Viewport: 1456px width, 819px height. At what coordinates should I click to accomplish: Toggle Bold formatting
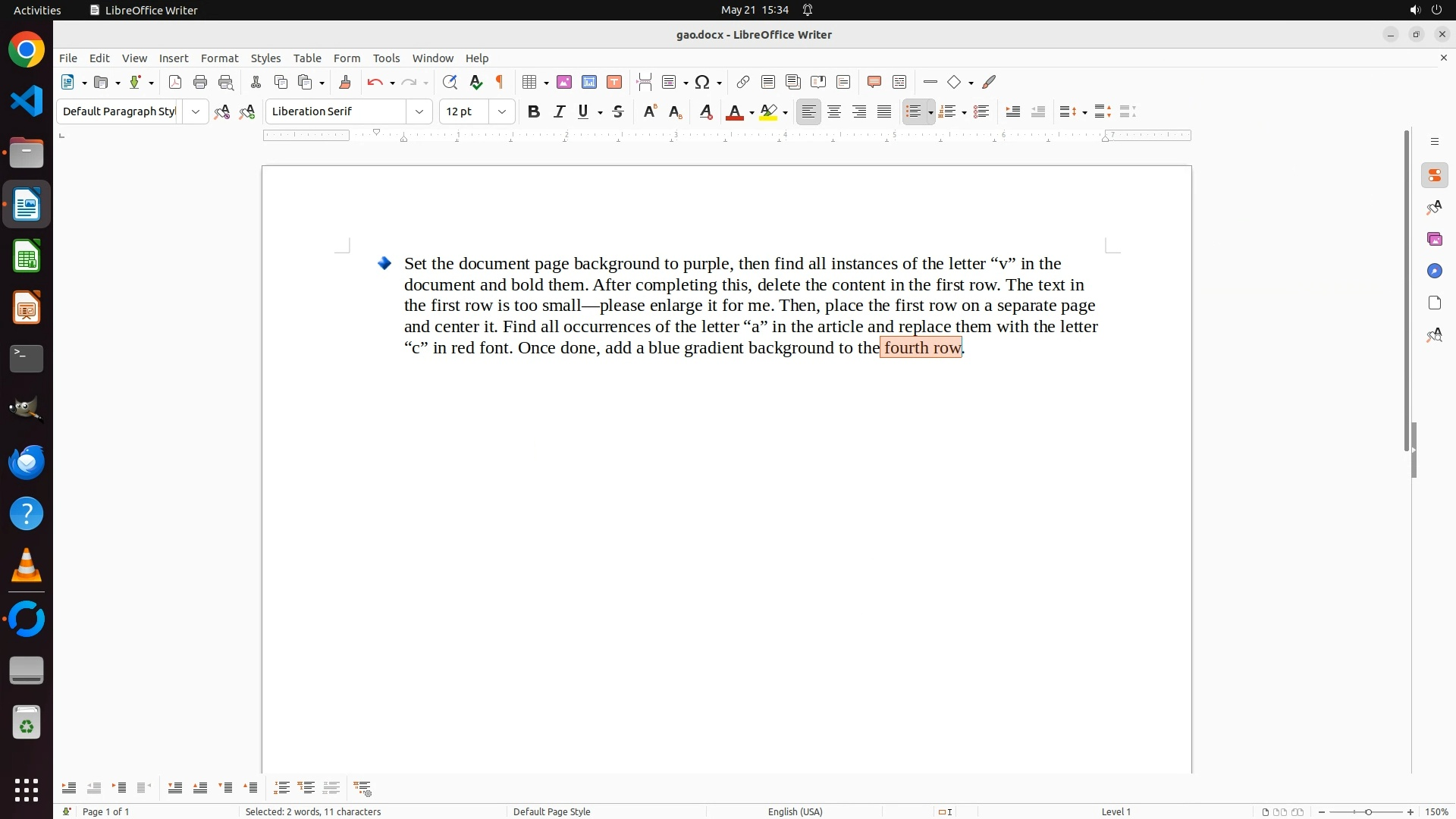tap(534, 112)
